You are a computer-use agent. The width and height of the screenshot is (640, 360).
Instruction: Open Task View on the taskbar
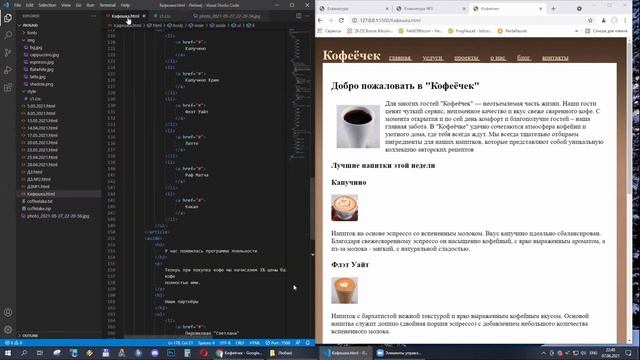40,353
